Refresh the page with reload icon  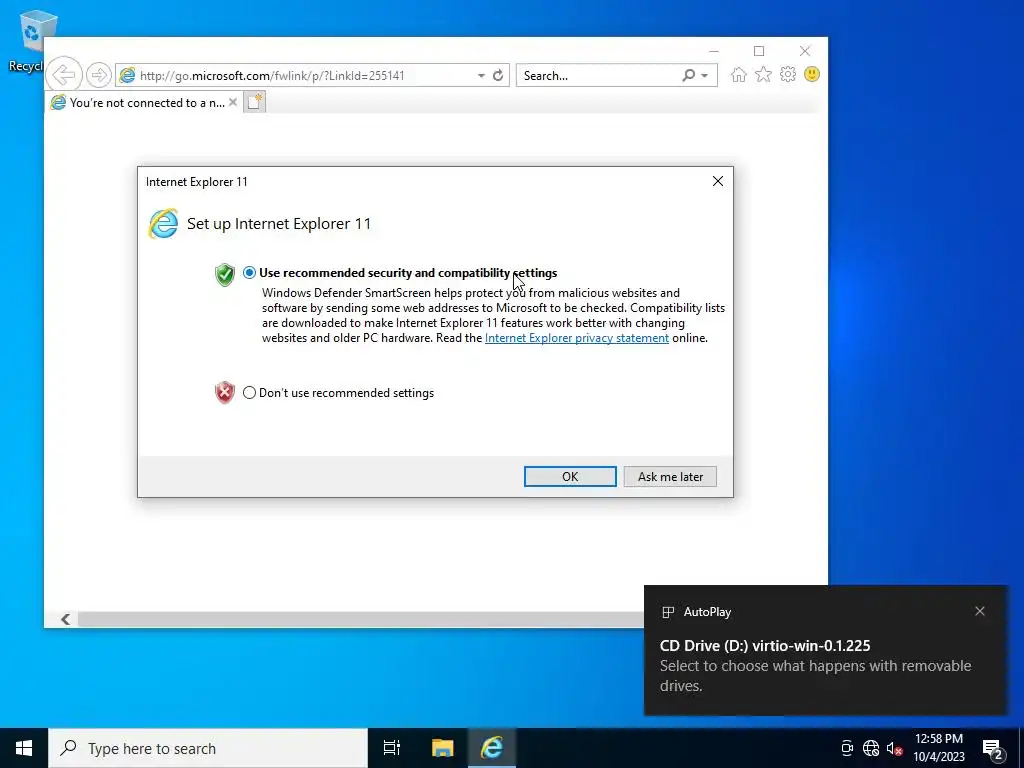tap(498, 75)
